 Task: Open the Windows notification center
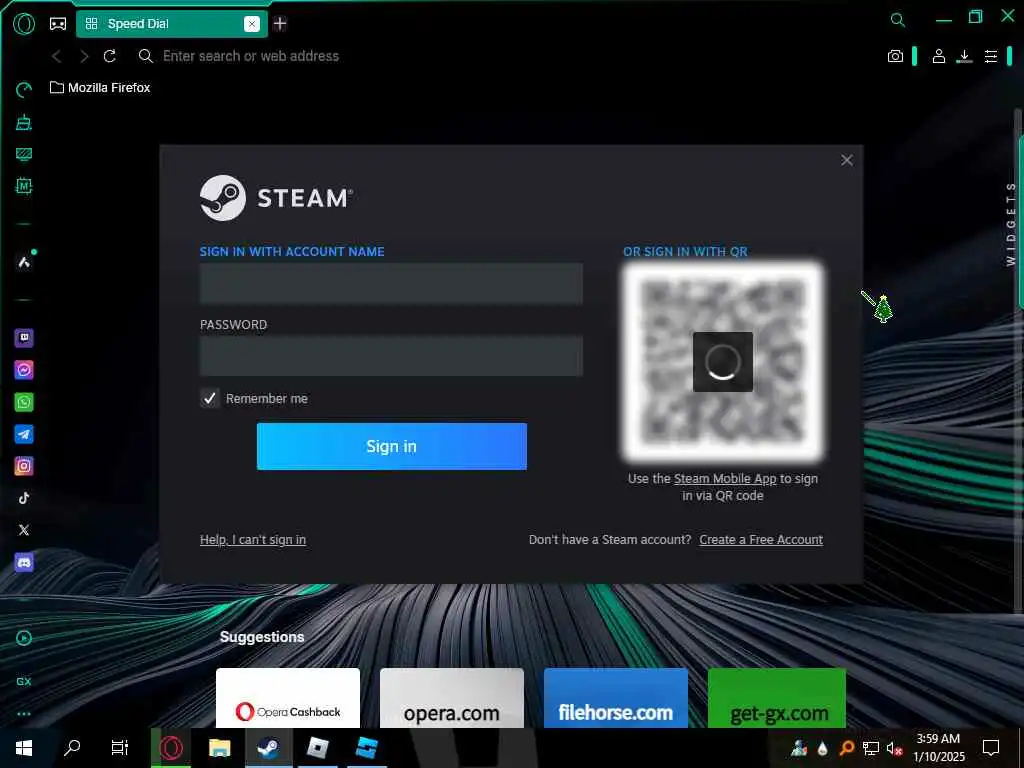pos(991,748)
